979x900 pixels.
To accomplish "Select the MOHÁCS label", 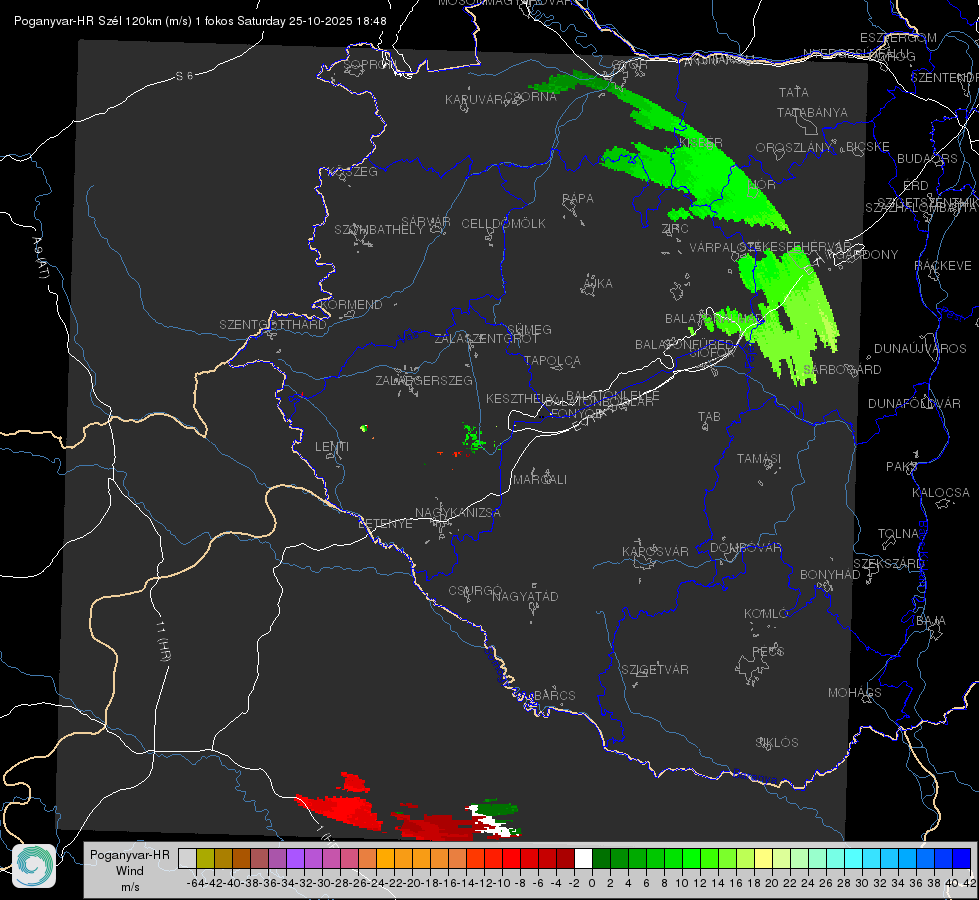I will click(x=855, y=693).
